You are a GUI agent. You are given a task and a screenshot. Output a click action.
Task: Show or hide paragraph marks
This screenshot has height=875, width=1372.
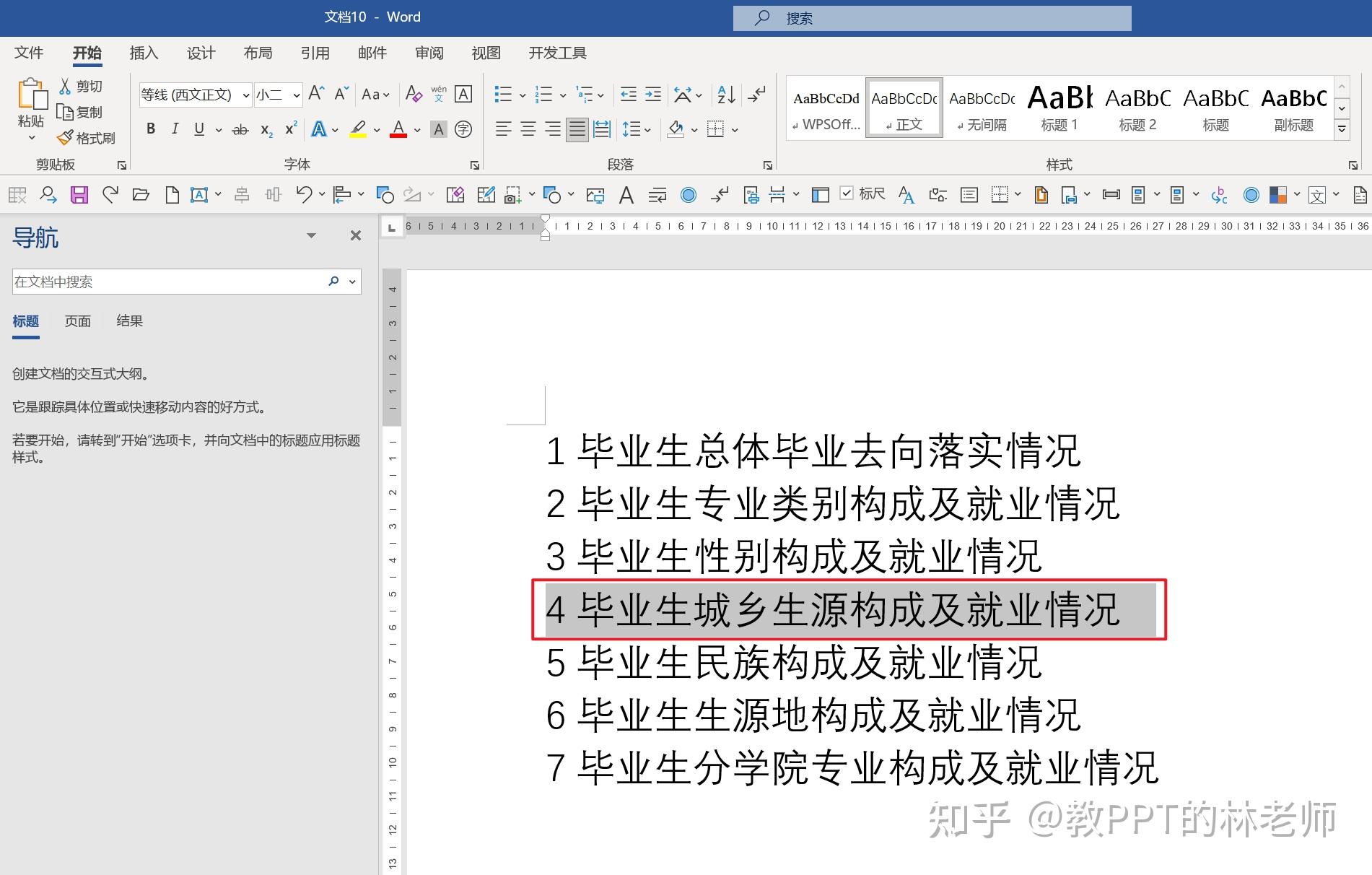[x=756, y=94]
